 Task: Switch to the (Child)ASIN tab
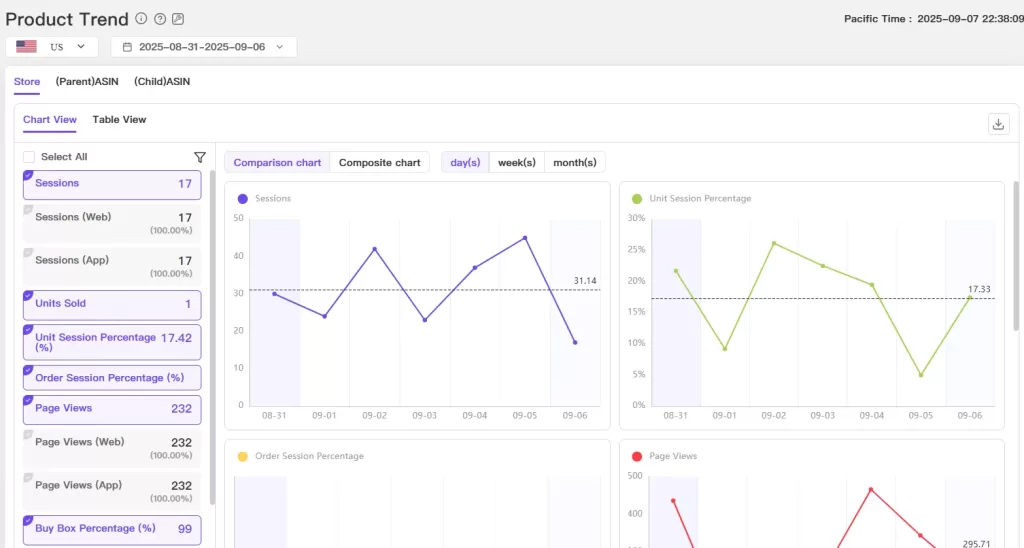(162, 82)
